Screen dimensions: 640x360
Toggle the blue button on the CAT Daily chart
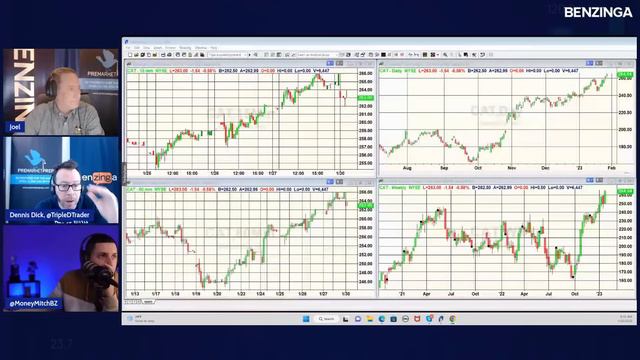click(589, 63)
